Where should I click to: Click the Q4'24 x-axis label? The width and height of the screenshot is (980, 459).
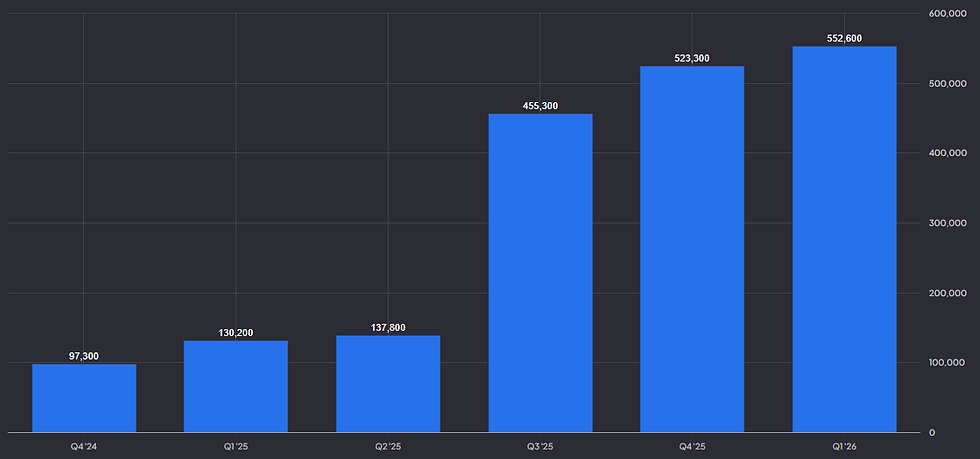[x=83, y=448]
